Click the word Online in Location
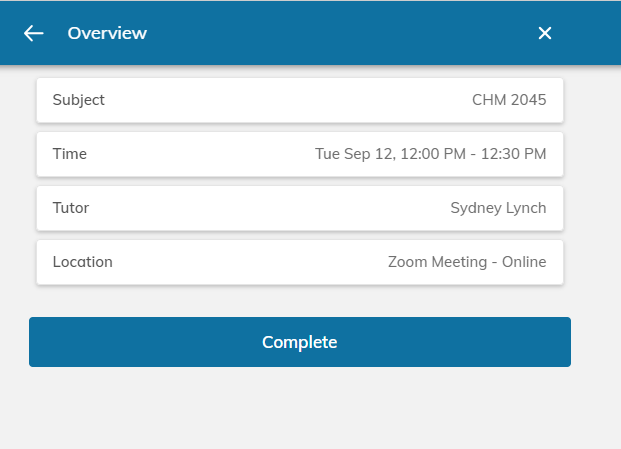The height and width of the screenshot is (449, 621). (524, 262)
